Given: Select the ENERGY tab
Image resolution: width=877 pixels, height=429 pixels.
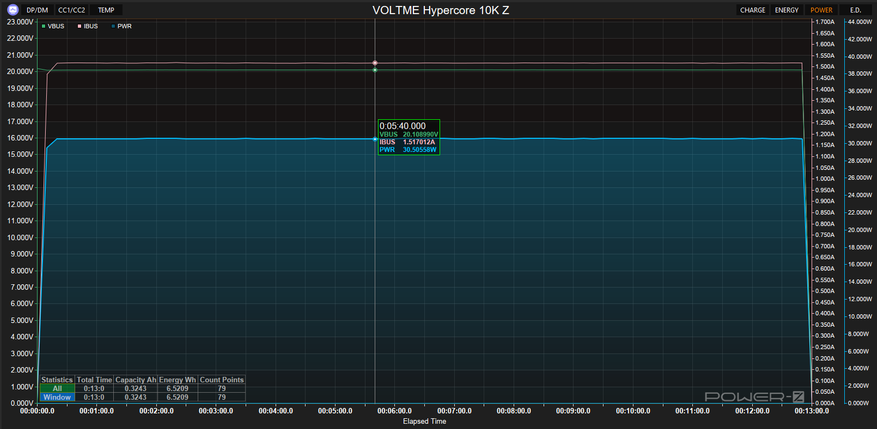Looking at the screenshot, I should pos(787,10).
